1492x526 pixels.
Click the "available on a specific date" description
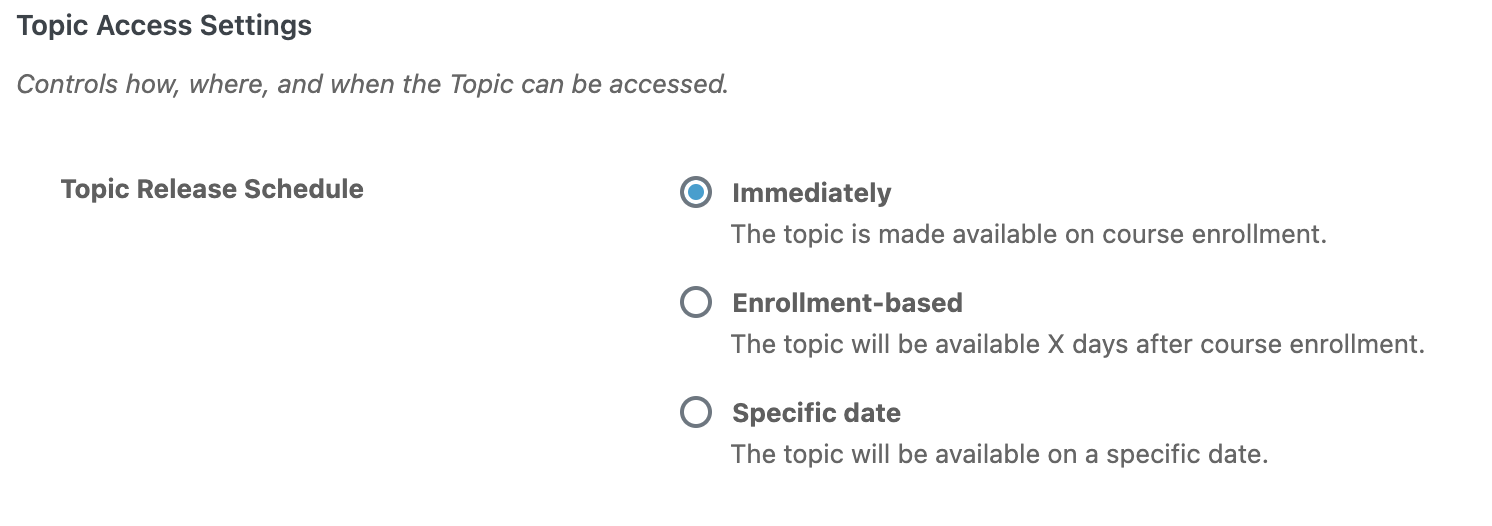pos(999,455)
